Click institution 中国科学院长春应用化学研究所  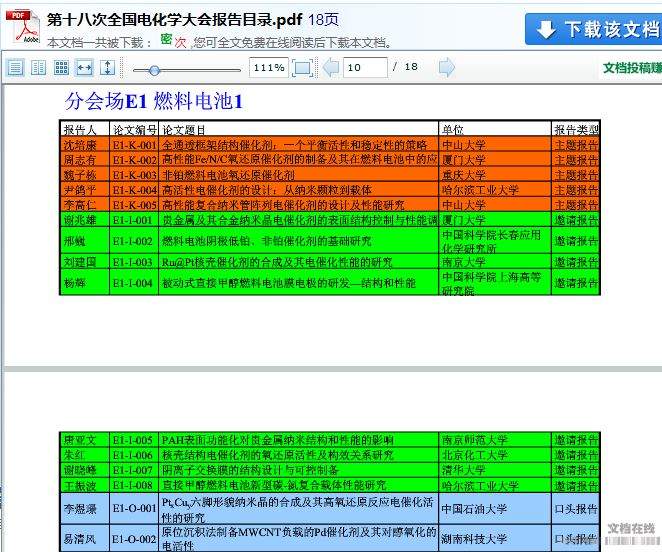coord(491,241)
